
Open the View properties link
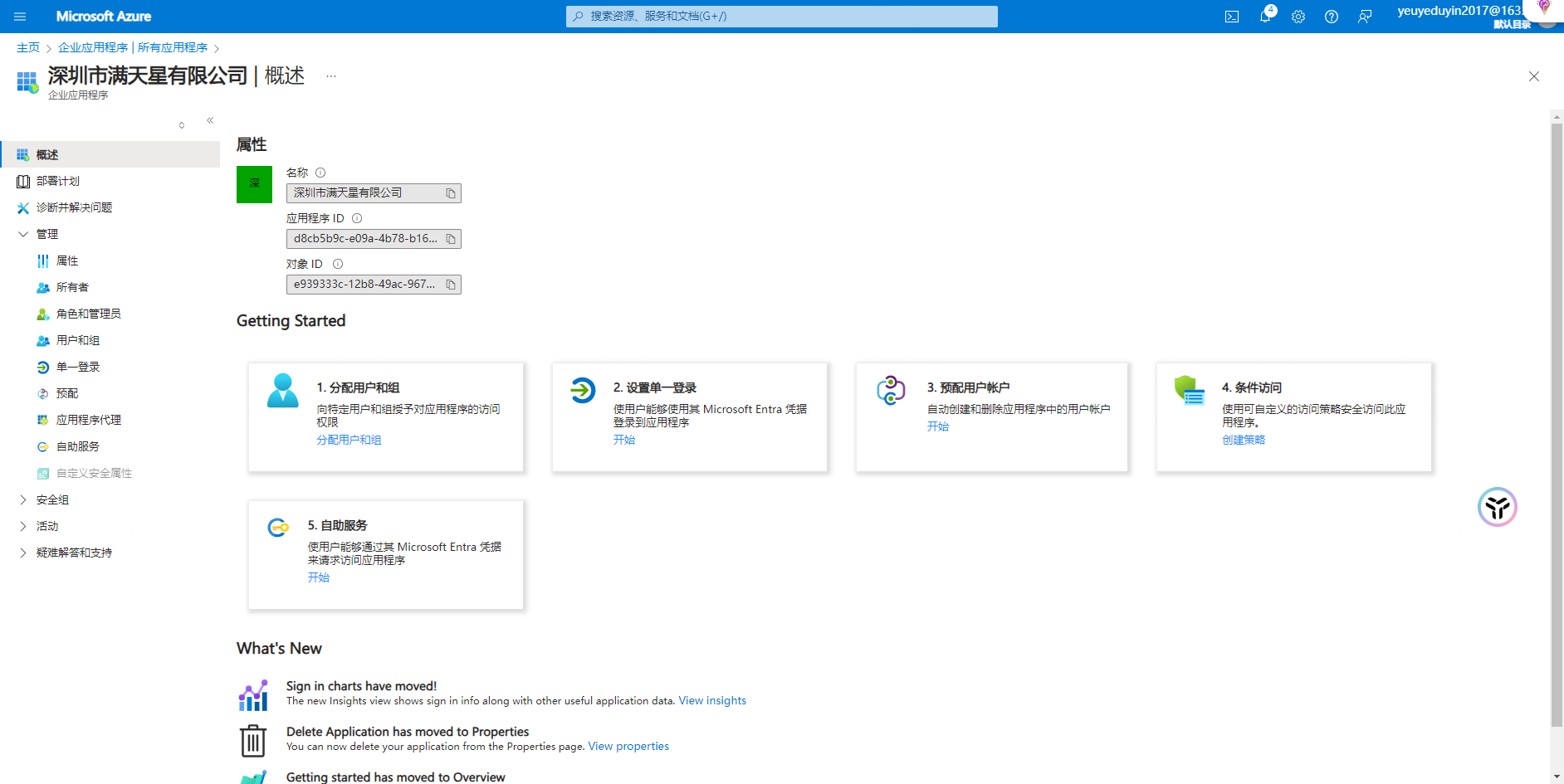(628, 747)
